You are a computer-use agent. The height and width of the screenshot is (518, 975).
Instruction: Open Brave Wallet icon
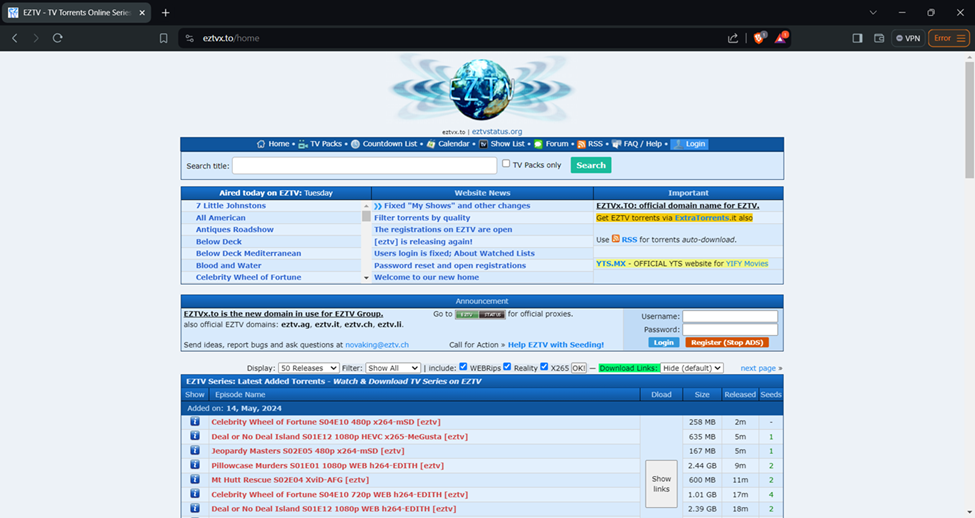tap(879, 38)
